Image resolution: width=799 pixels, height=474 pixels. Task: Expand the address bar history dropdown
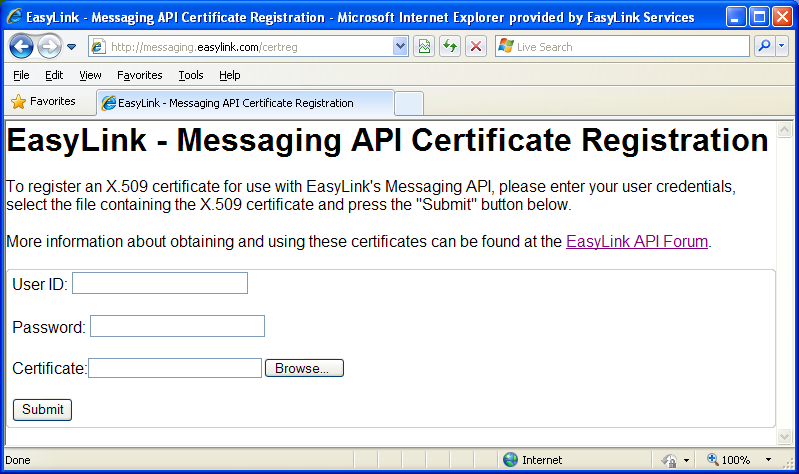click(x=400, y=46)
